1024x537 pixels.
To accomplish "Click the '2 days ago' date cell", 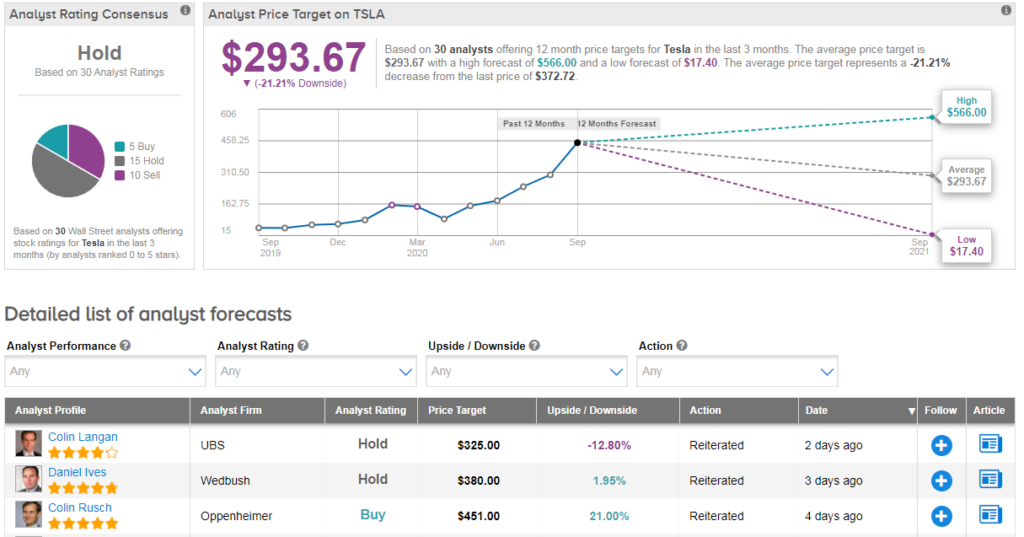I will coord(833,446).
